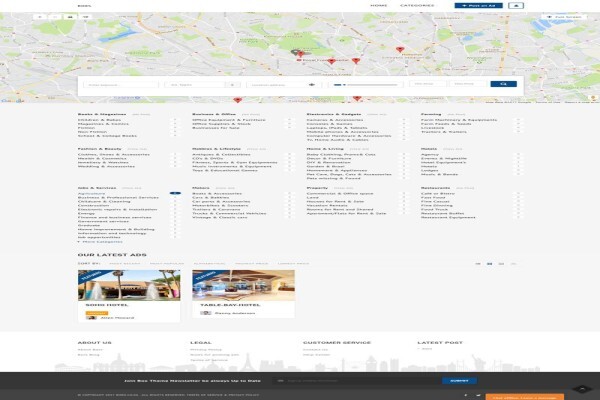Open the Children & Babies category
The height and width of the screenshot is (400, 600).
pyautogui.click(x=99, y=120)
